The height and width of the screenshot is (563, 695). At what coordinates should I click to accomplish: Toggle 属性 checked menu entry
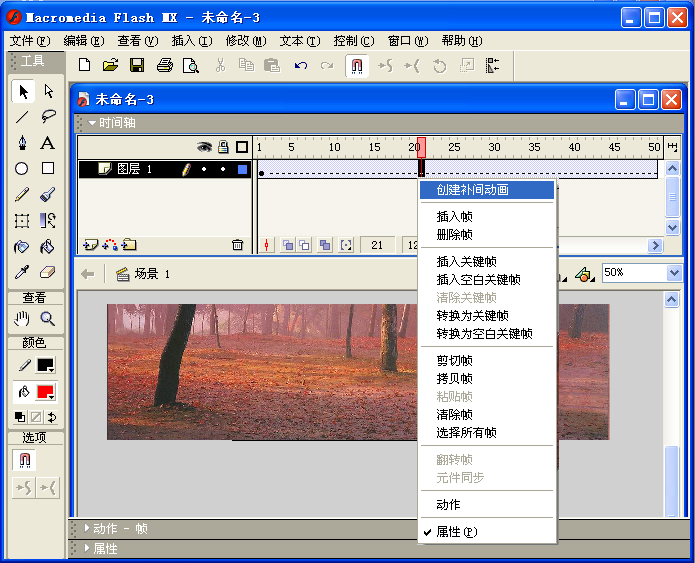tap(487, 532)
